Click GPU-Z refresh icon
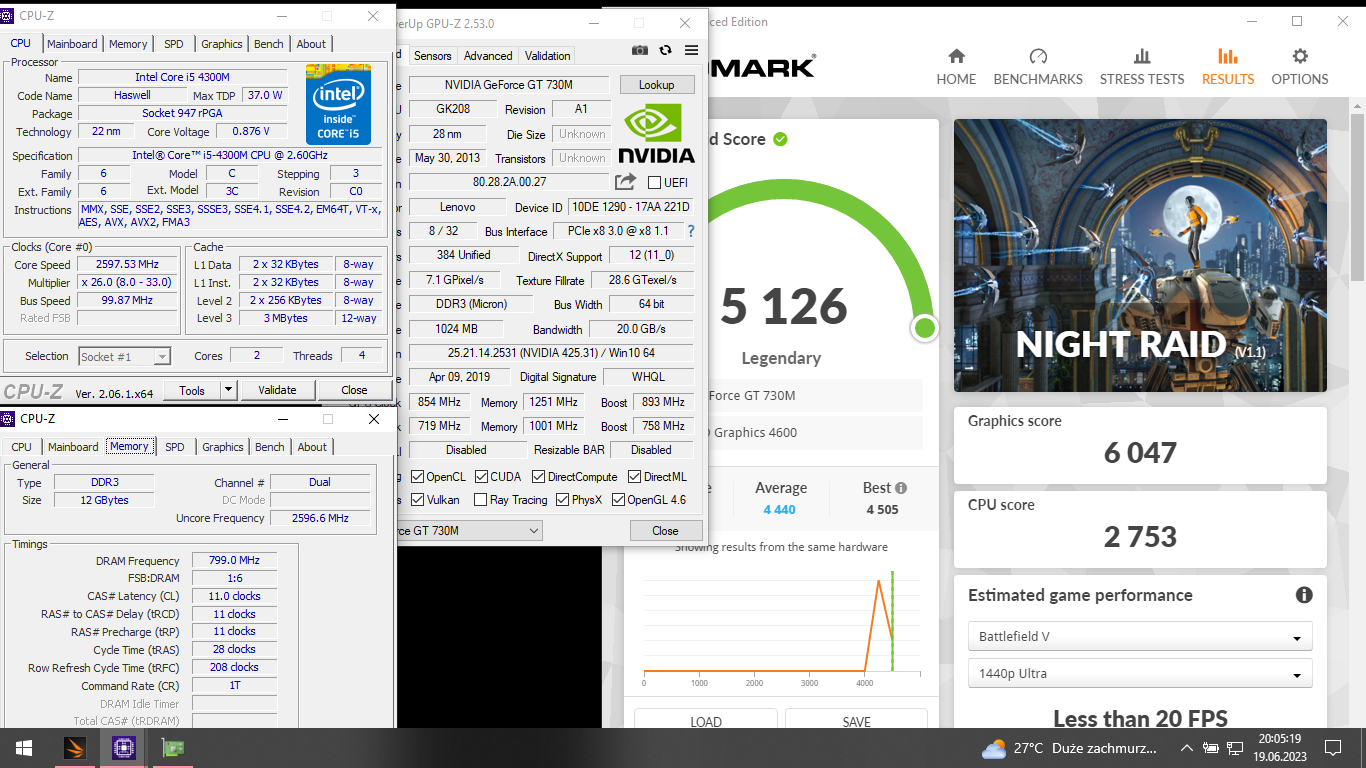 coord(666,50)
